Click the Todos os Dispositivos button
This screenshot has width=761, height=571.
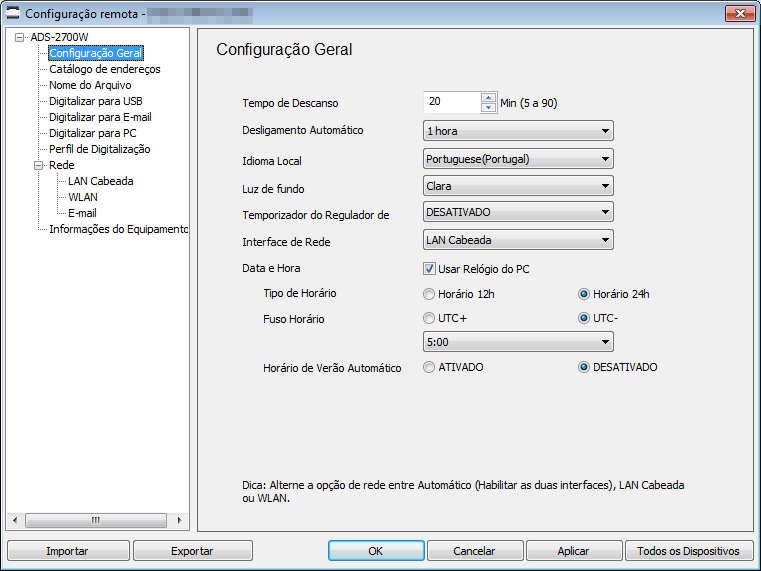[x=689, y=551]
